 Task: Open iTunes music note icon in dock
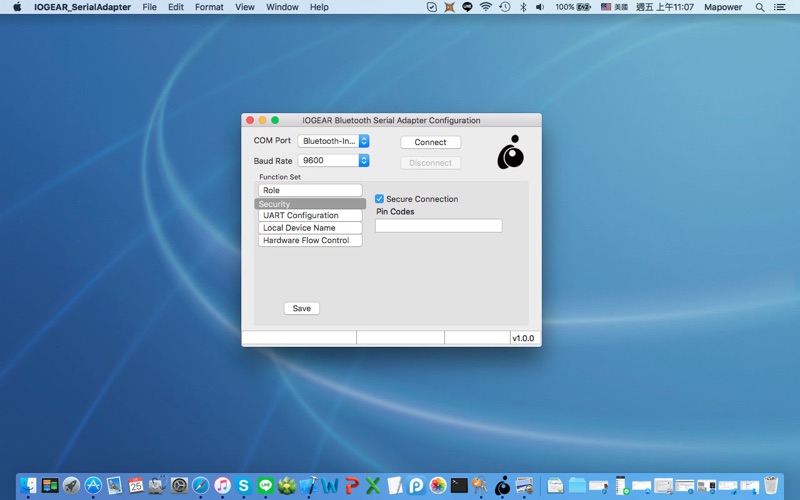[222, 485]
